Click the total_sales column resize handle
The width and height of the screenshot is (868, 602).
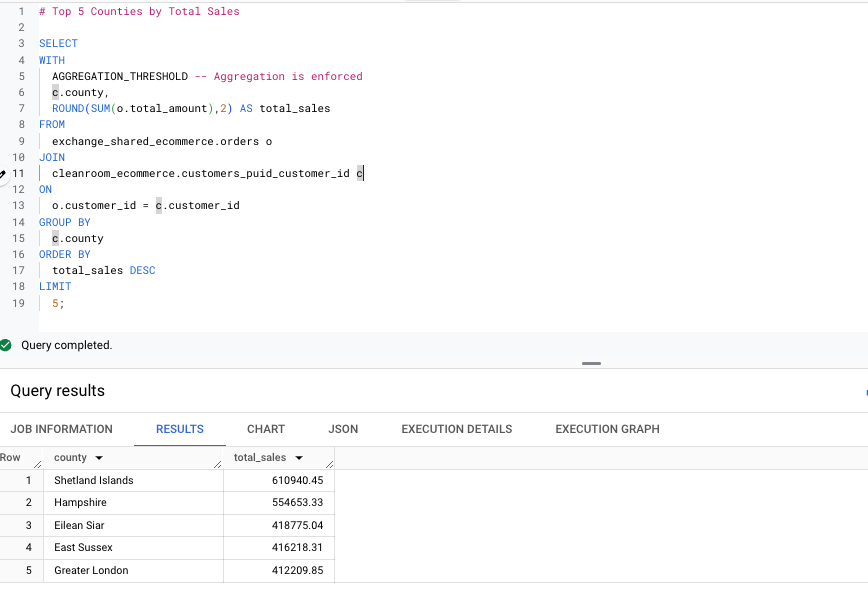pyautogui.click(x=330, y=464)
